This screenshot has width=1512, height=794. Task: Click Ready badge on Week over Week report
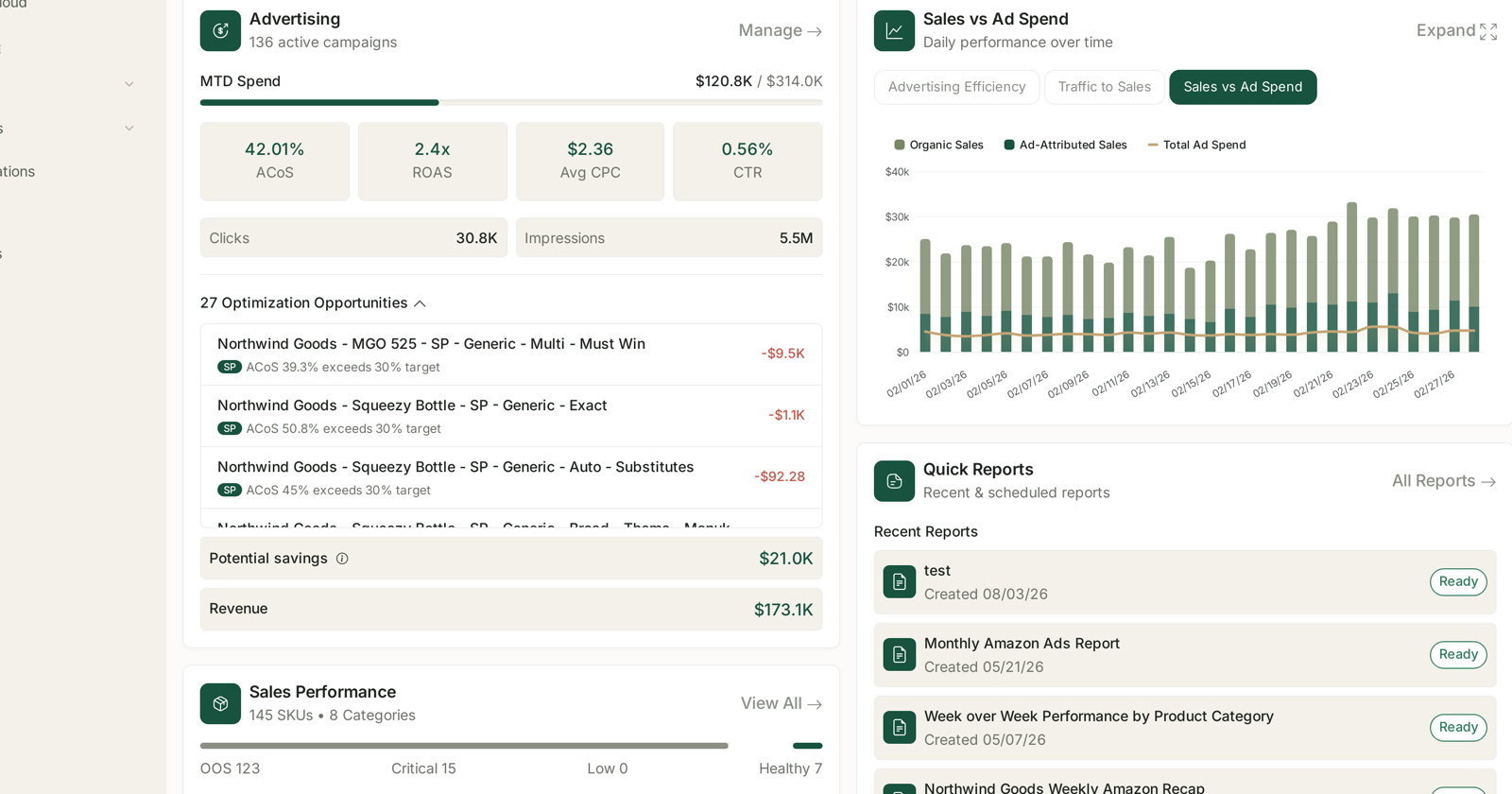tap(1458, 728)
